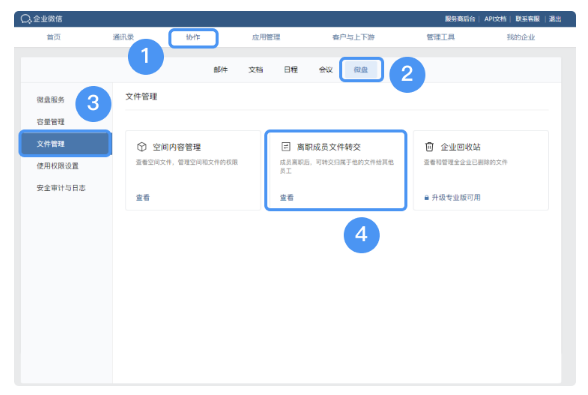
Task: Click 联系客服 in header
Action: pyautogui.click(x=527, y=19)
